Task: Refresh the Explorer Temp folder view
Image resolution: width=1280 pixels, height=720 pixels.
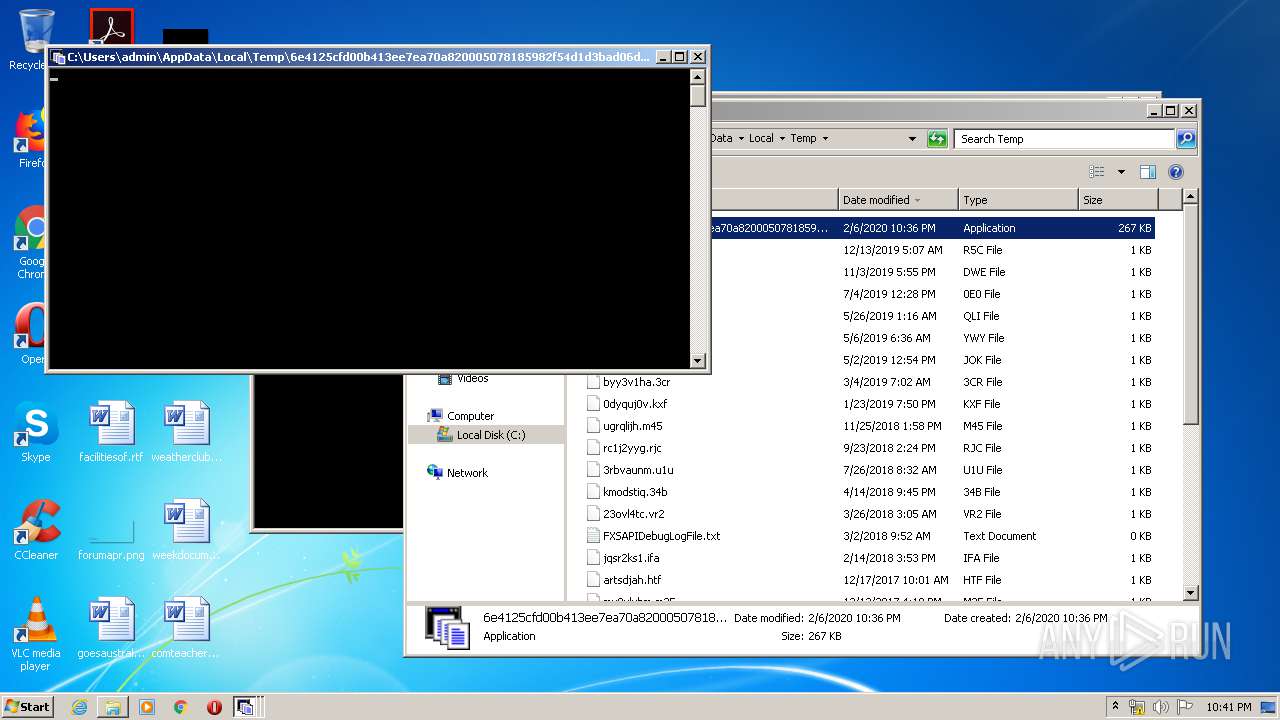Action: point(937,139)
